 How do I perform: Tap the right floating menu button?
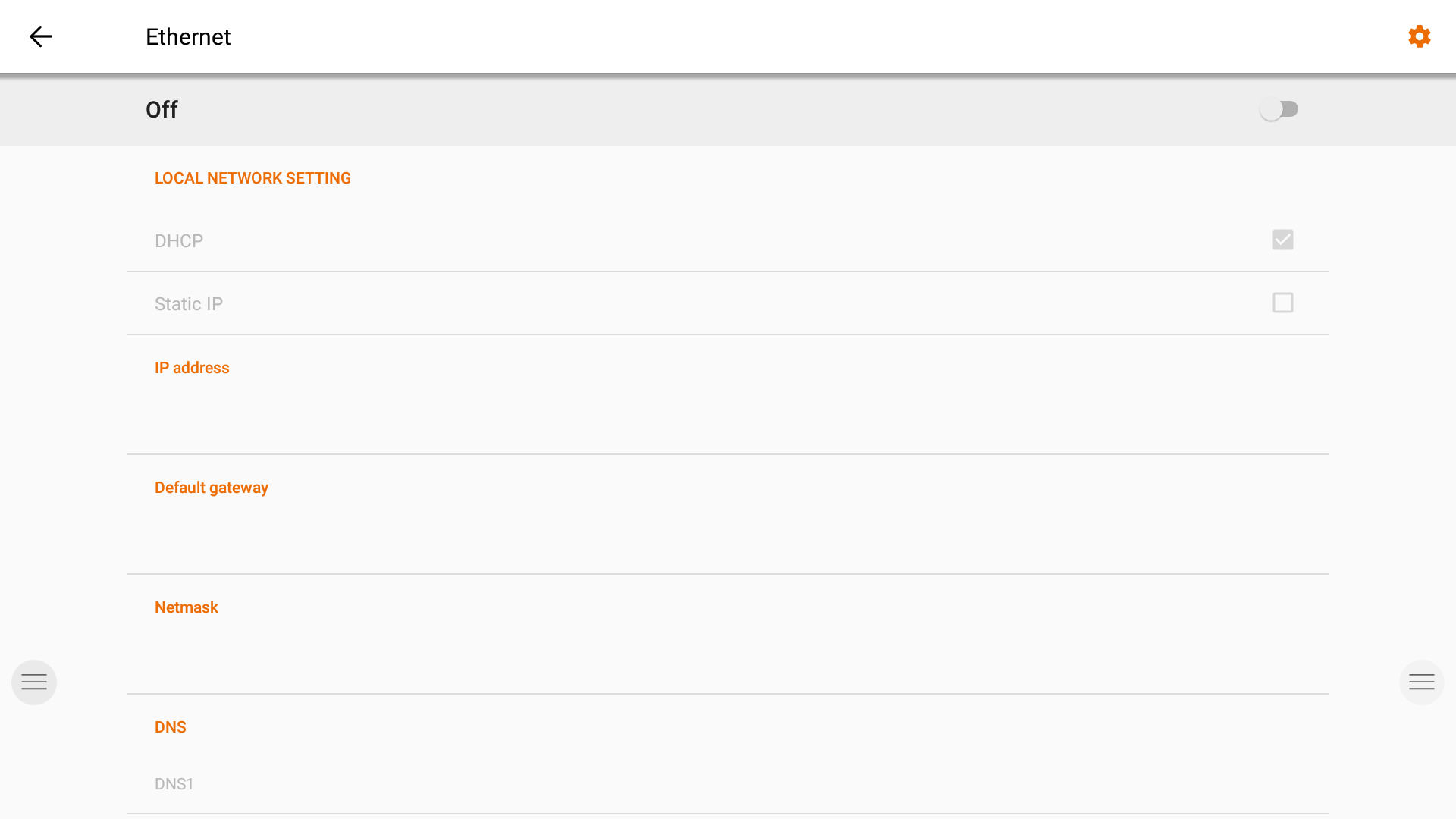(1421, 682)
